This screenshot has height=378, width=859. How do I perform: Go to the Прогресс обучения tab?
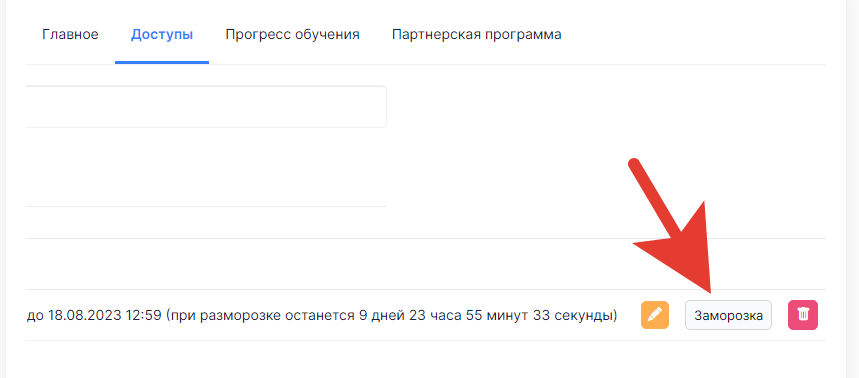(293, 35)
